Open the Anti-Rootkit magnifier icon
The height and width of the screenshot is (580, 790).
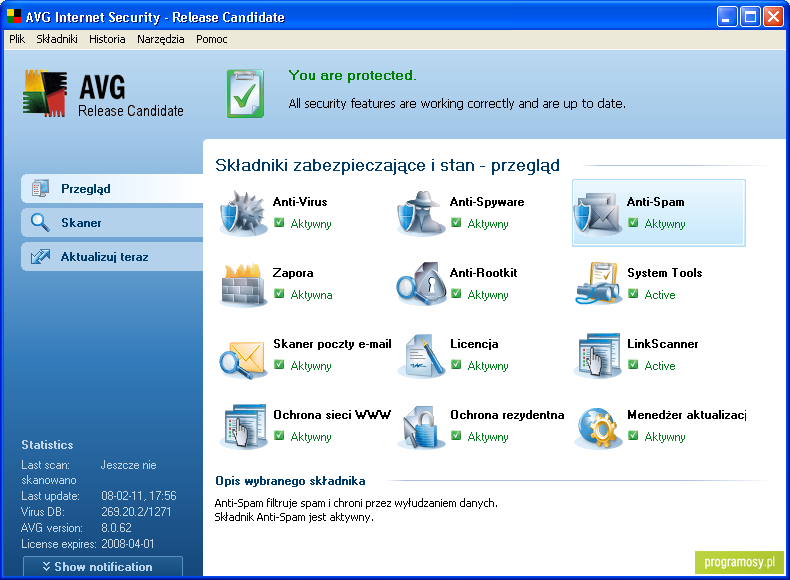click(x=421, y=284)
